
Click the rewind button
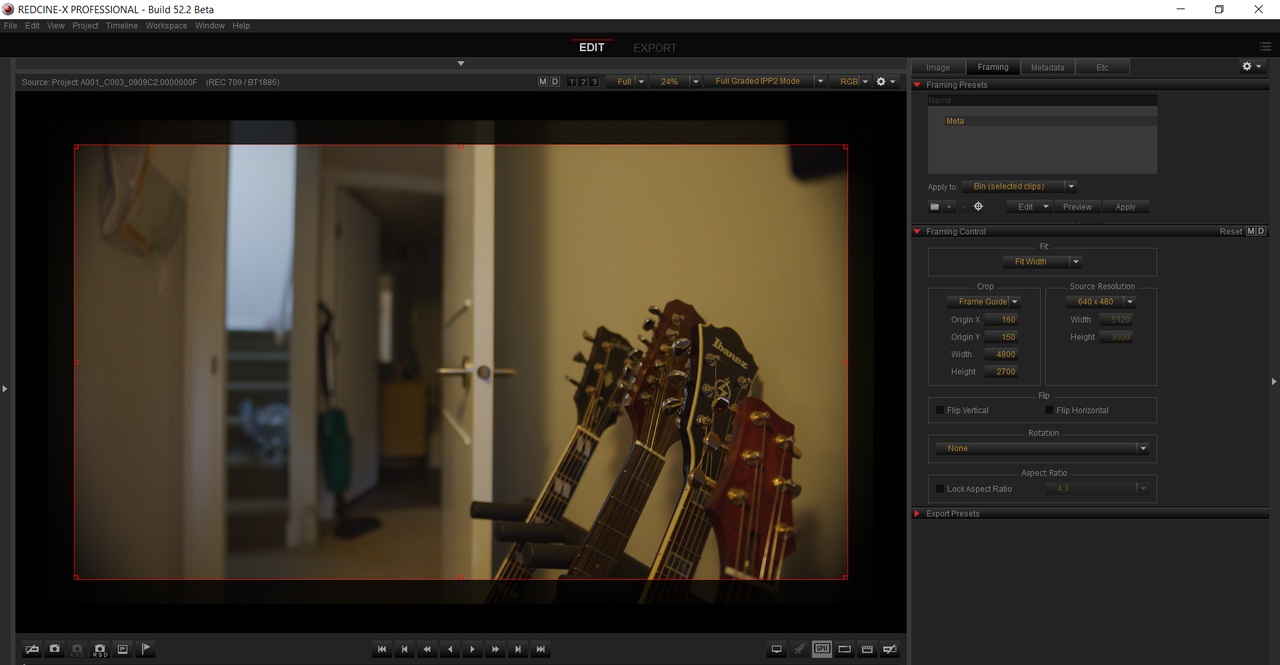pyautogui.click(x=427, y=649)
